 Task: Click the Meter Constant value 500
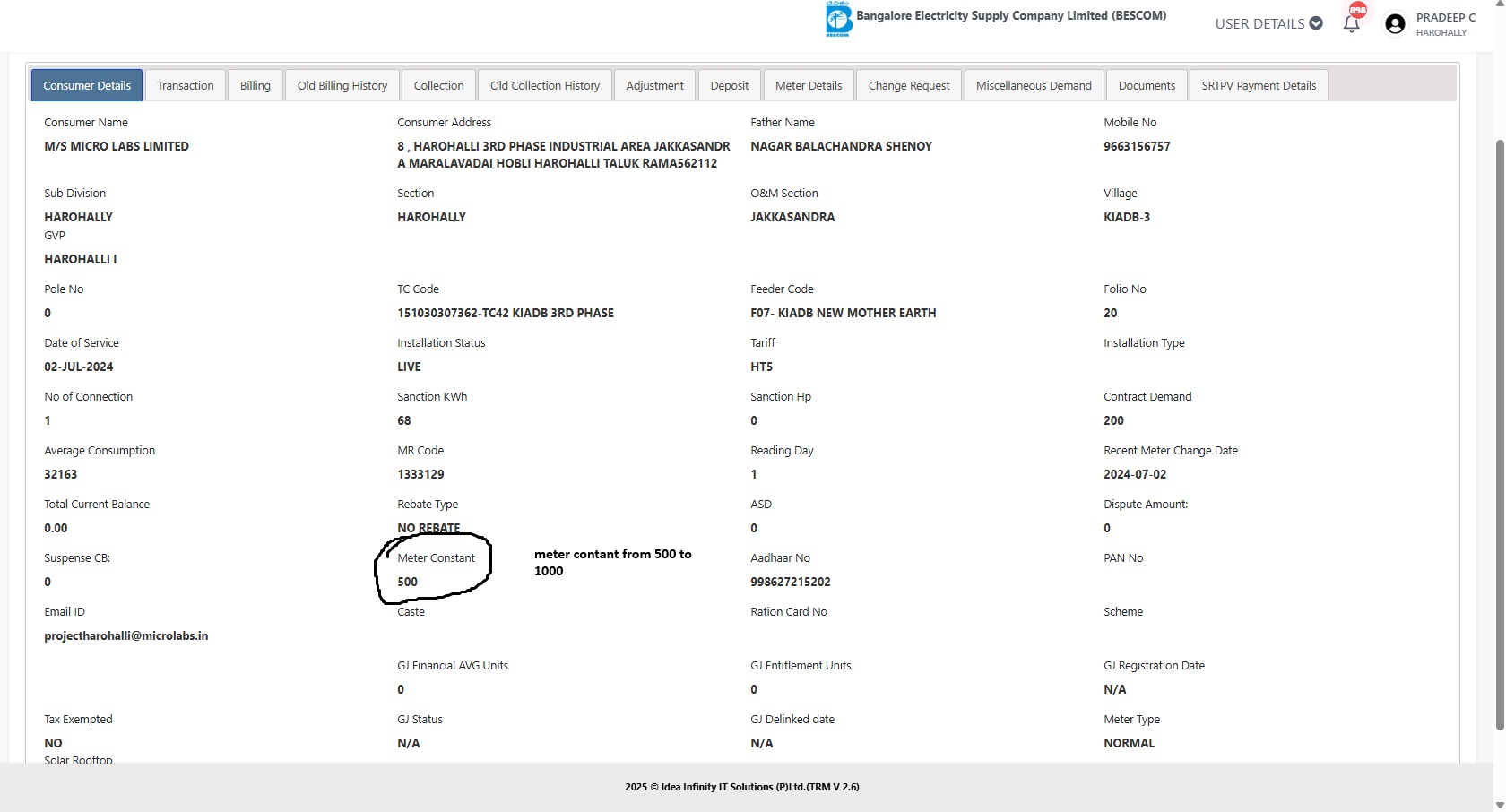(x=408, y=582)
